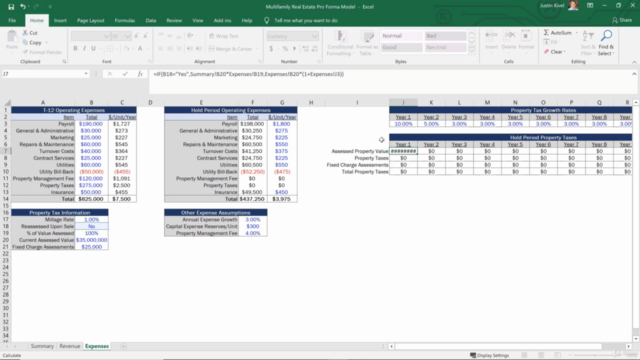The width and height of the screenshot is (640, 360).
Task: Click the formula Enter checkmark
Action: click(125, 74)
